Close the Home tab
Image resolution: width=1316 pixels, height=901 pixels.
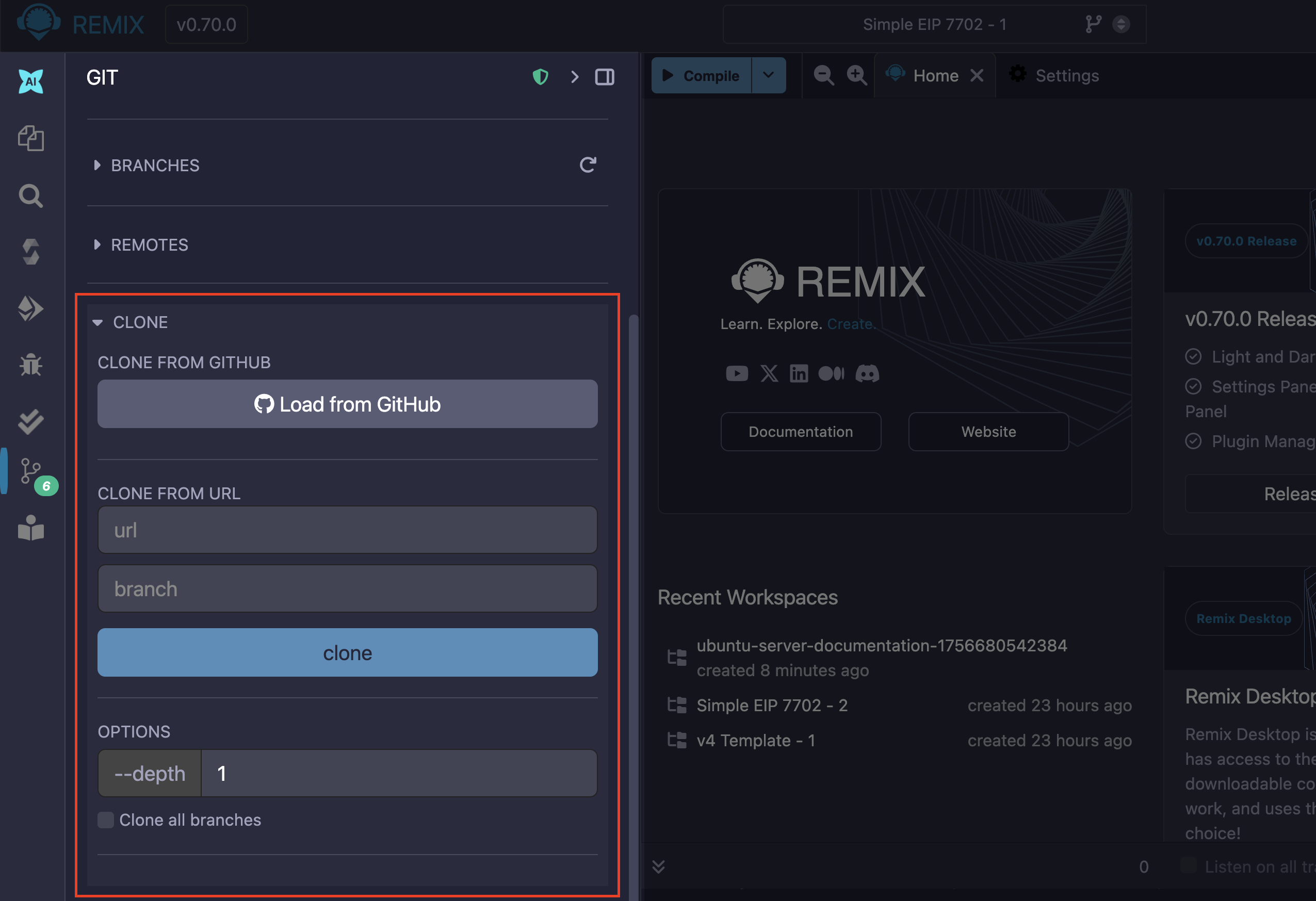pyautogui.click(x=977, y=75)
